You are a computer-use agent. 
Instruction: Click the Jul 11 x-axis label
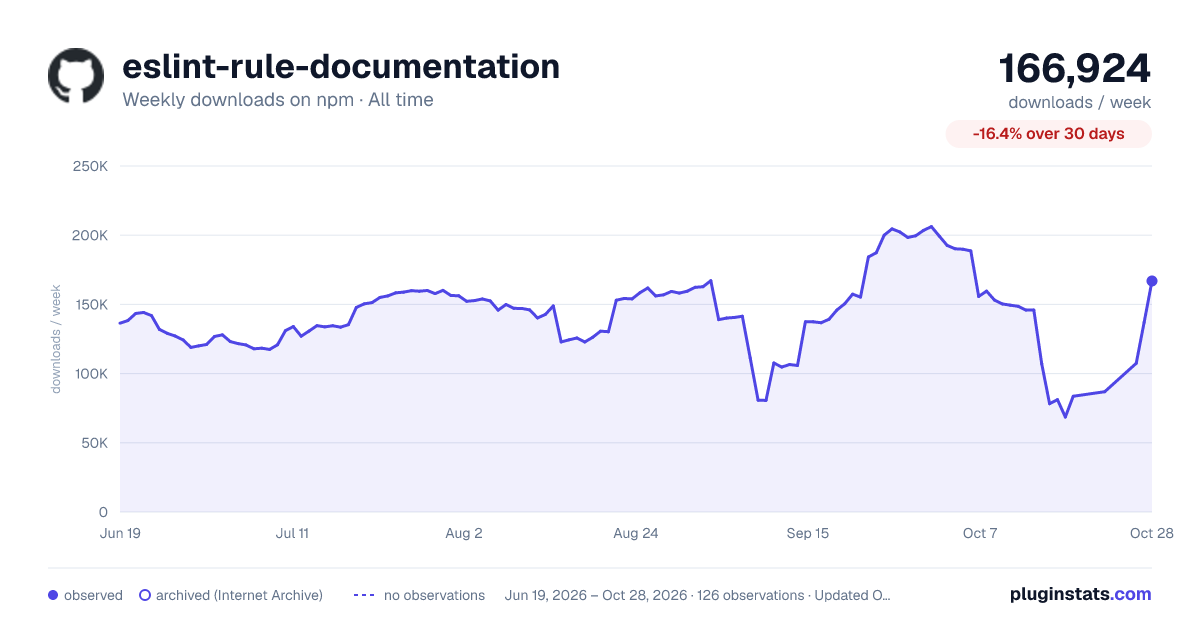click(x=292, y=533)
